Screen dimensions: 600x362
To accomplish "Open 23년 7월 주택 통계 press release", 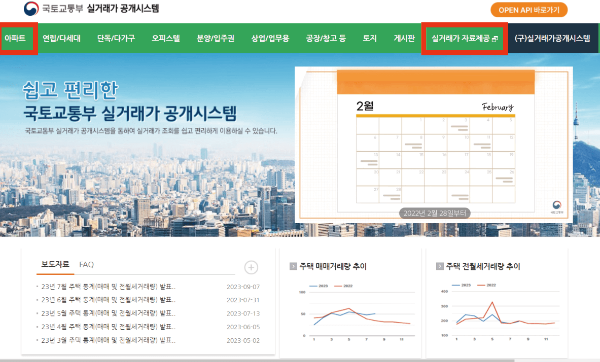I will tap(108, 287).
